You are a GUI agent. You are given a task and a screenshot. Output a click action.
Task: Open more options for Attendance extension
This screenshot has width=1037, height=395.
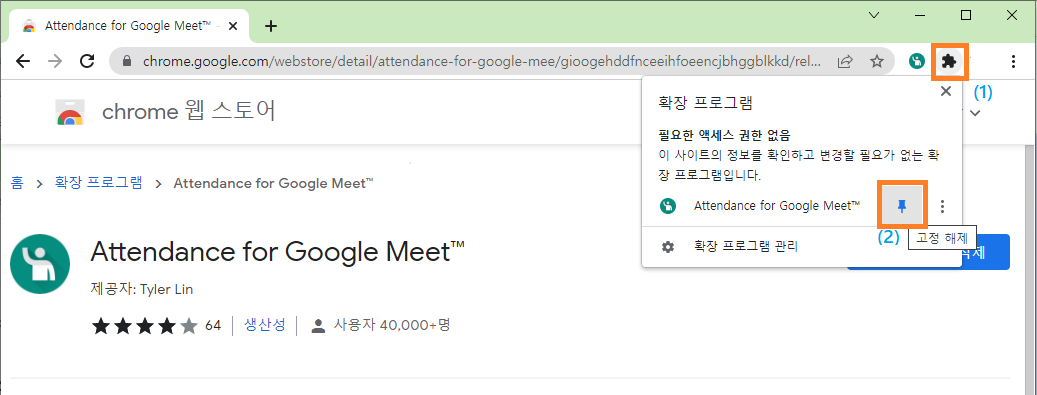(942, 206)
